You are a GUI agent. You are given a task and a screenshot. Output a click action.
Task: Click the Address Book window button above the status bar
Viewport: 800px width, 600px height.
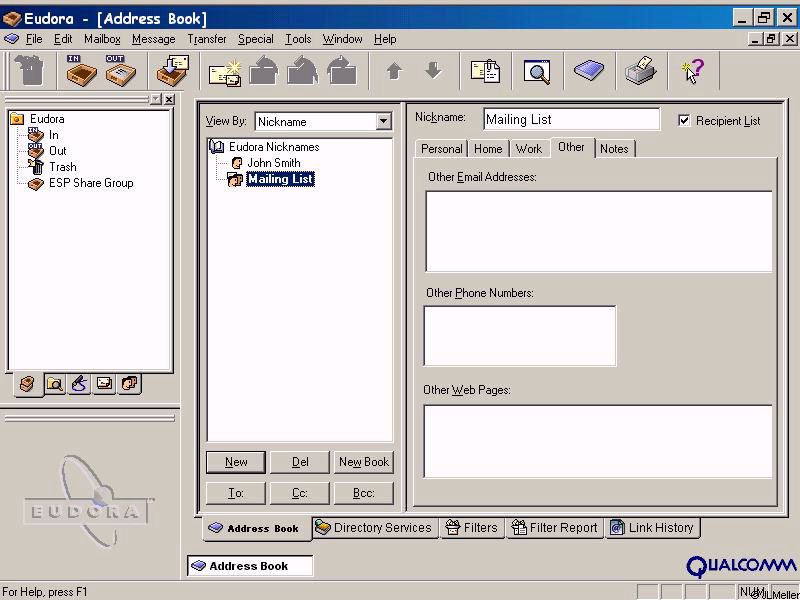[x=250, y=566]
